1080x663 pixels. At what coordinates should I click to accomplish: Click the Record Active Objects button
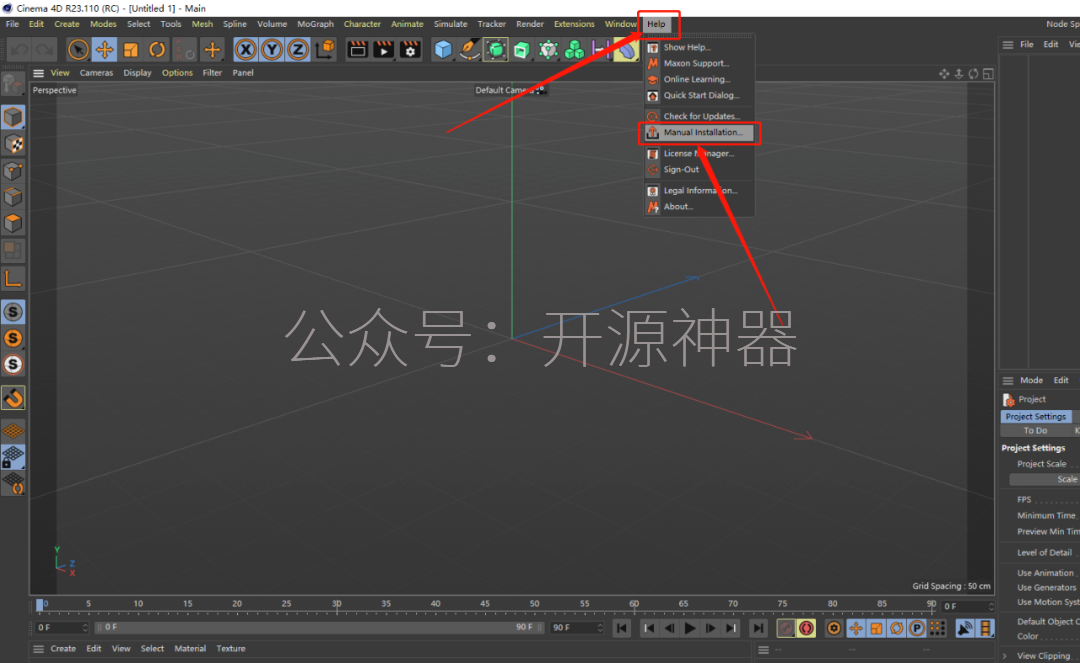click(x=786, y=628)
